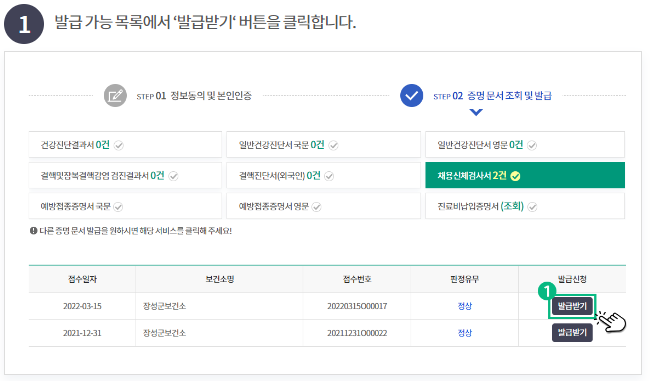Screen dimensions: 650x381
Task: Click the 접수번호 column header
Action: click(x=357, y=279)
